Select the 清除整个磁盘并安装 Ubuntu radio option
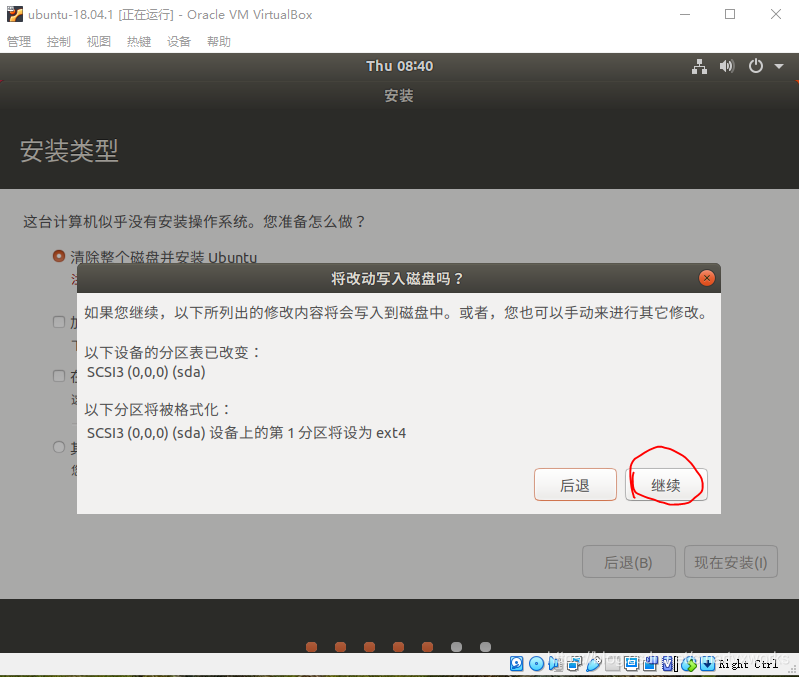The image size is (799, 677). 59,256
